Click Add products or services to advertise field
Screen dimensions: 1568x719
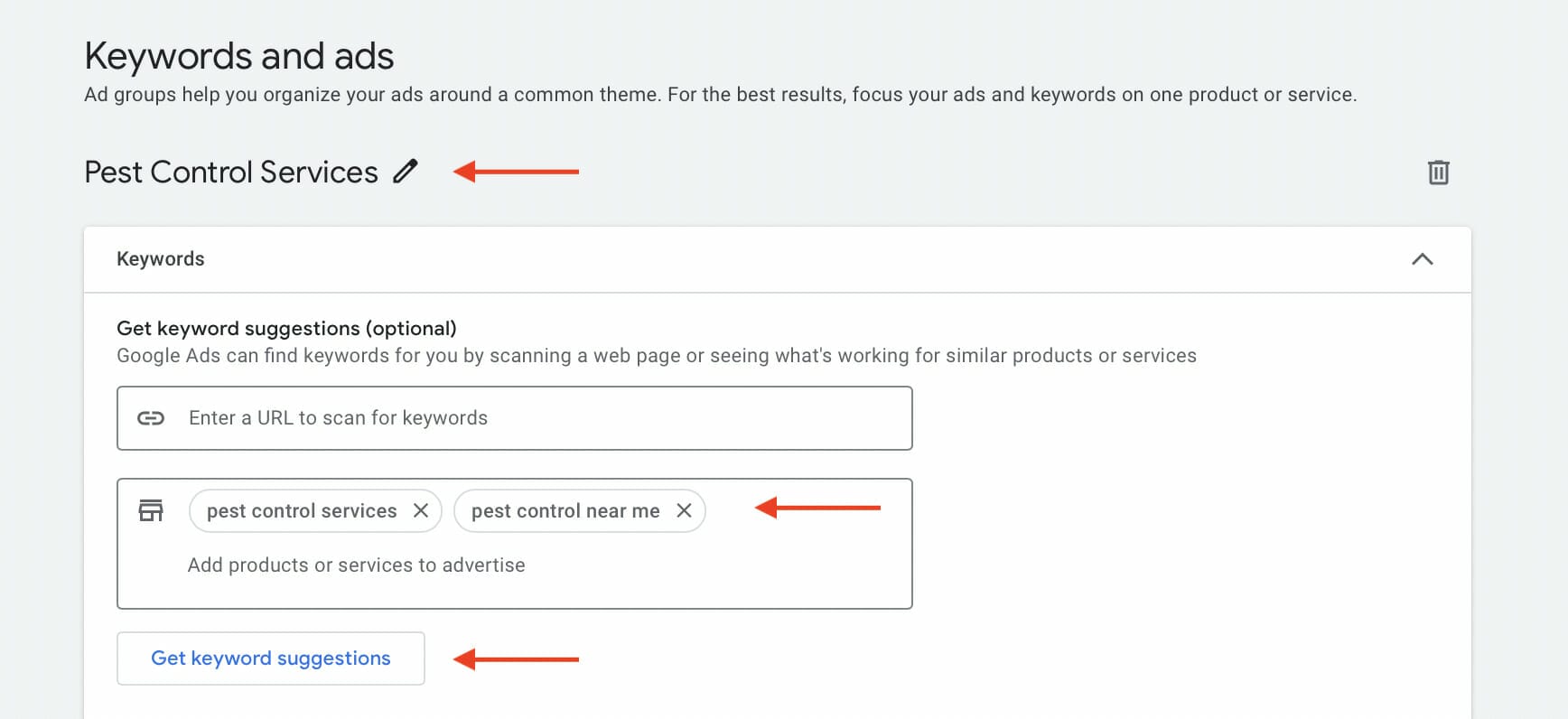point(356,565)
